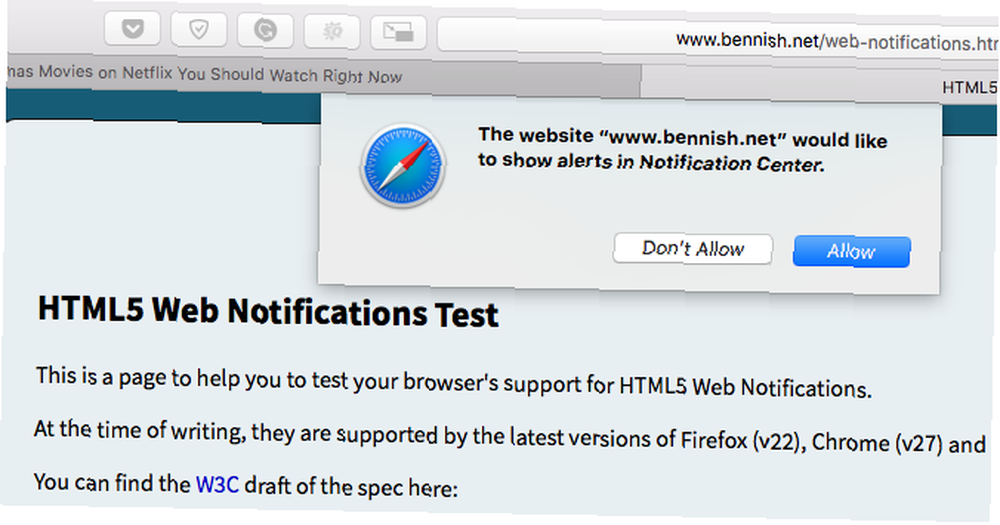Click the "At the time of writing" sentence
This screenshot has height=525, width=1000.
point(510,437)
